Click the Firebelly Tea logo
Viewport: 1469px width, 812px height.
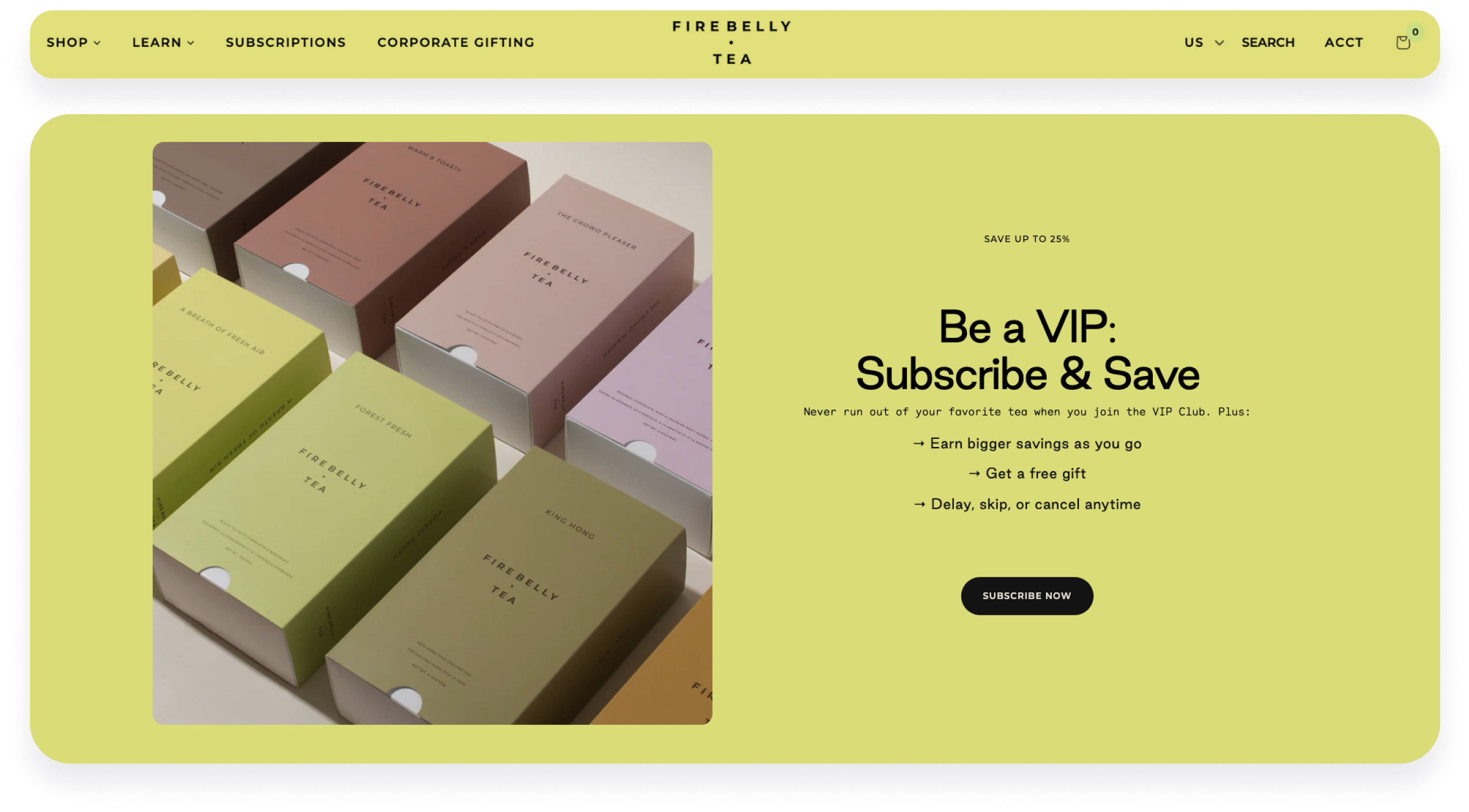732,43
